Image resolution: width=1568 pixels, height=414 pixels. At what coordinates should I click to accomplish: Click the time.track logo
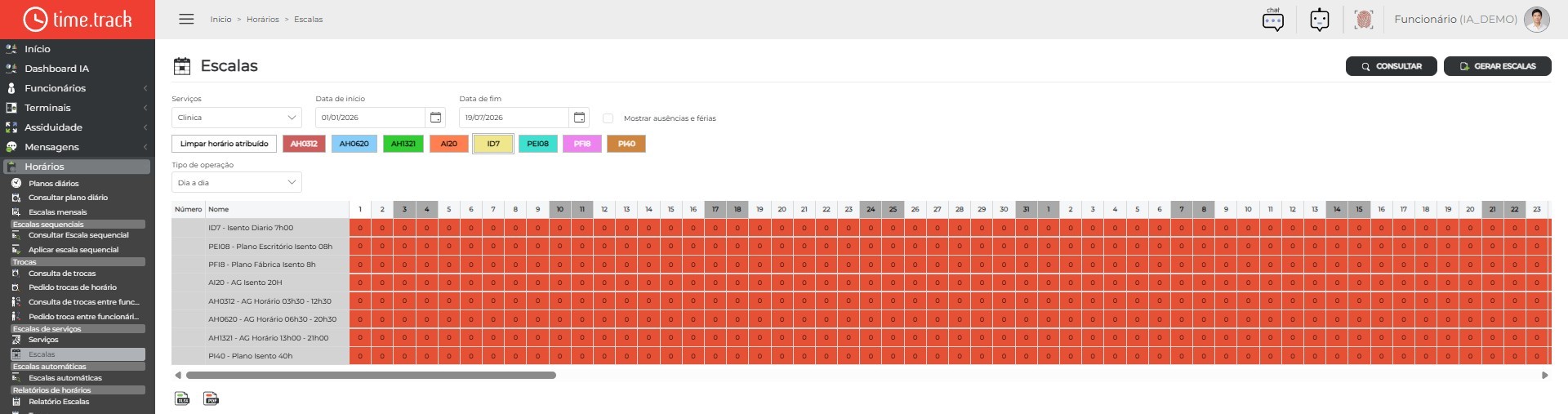click(x=78, y=19)
